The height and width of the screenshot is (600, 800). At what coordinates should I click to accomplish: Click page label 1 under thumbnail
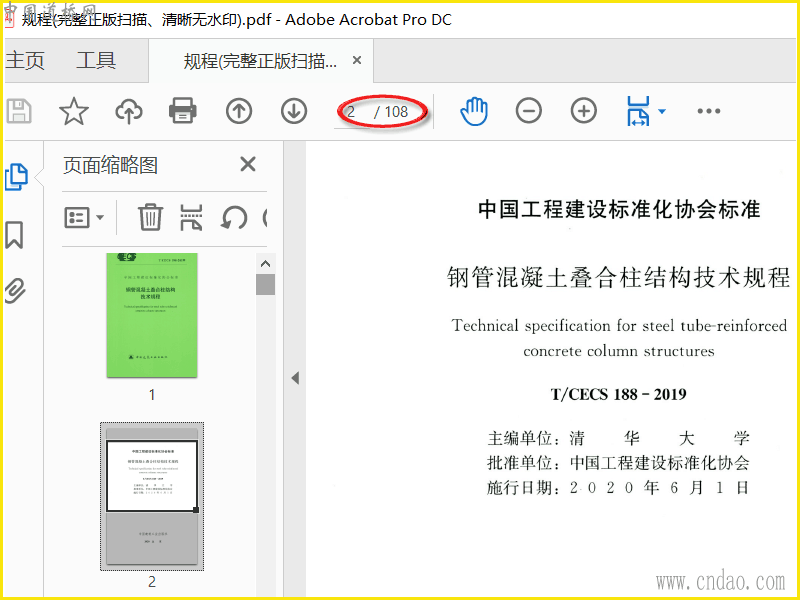pyautogui.click(x=152, y=394)
